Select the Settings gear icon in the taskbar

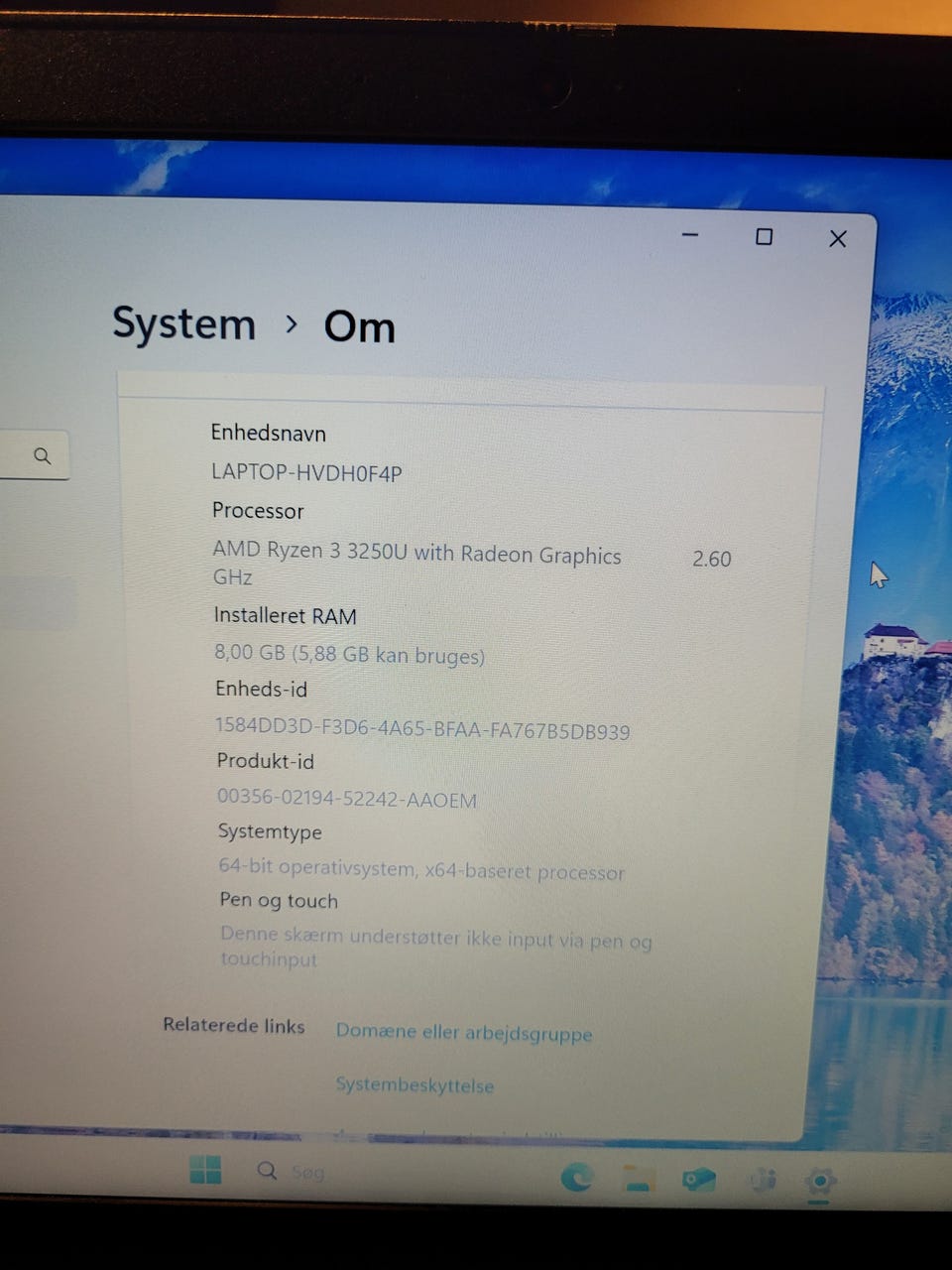pyautogui.click(x=820, y=1182)
